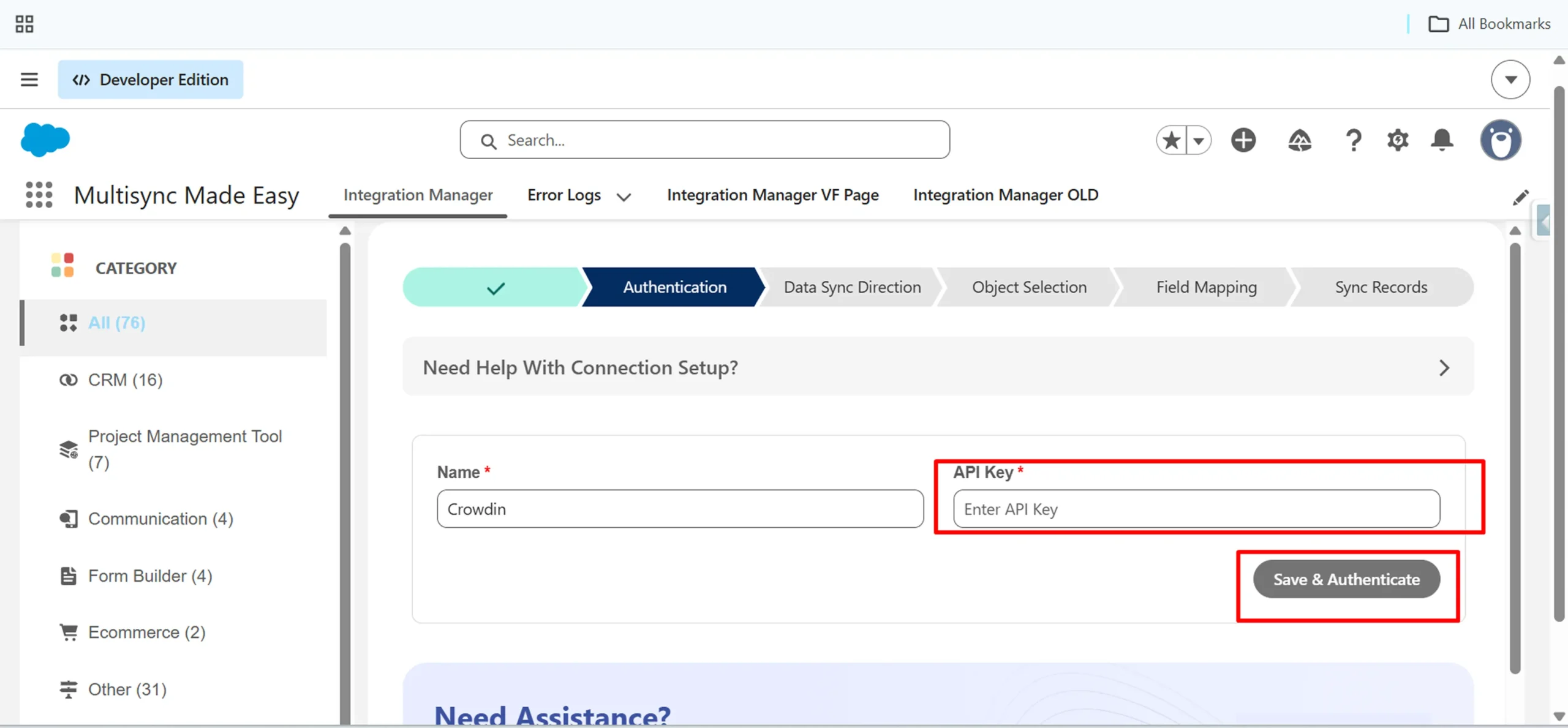Viewport: 1568px width, 728px height.
Task: Click the sidebar scroll up arrow
Action: 345,231
